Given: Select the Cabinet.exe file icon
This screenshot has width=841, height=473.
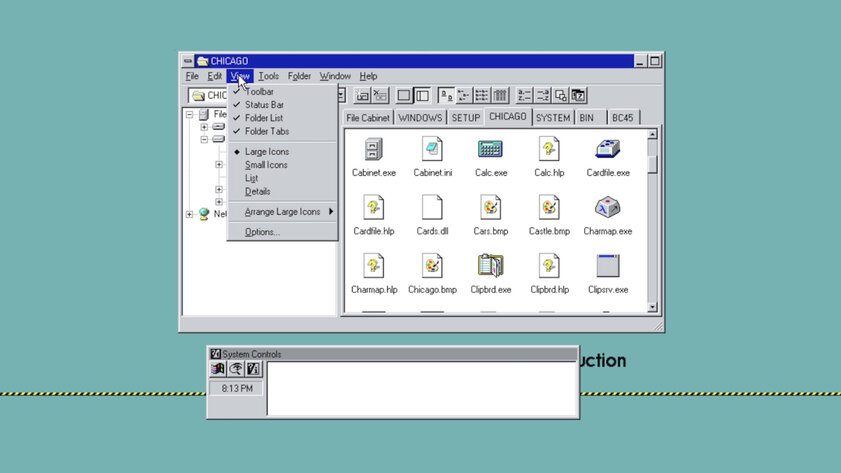Looking at the screenshot, I should click(x=374, y=150).
